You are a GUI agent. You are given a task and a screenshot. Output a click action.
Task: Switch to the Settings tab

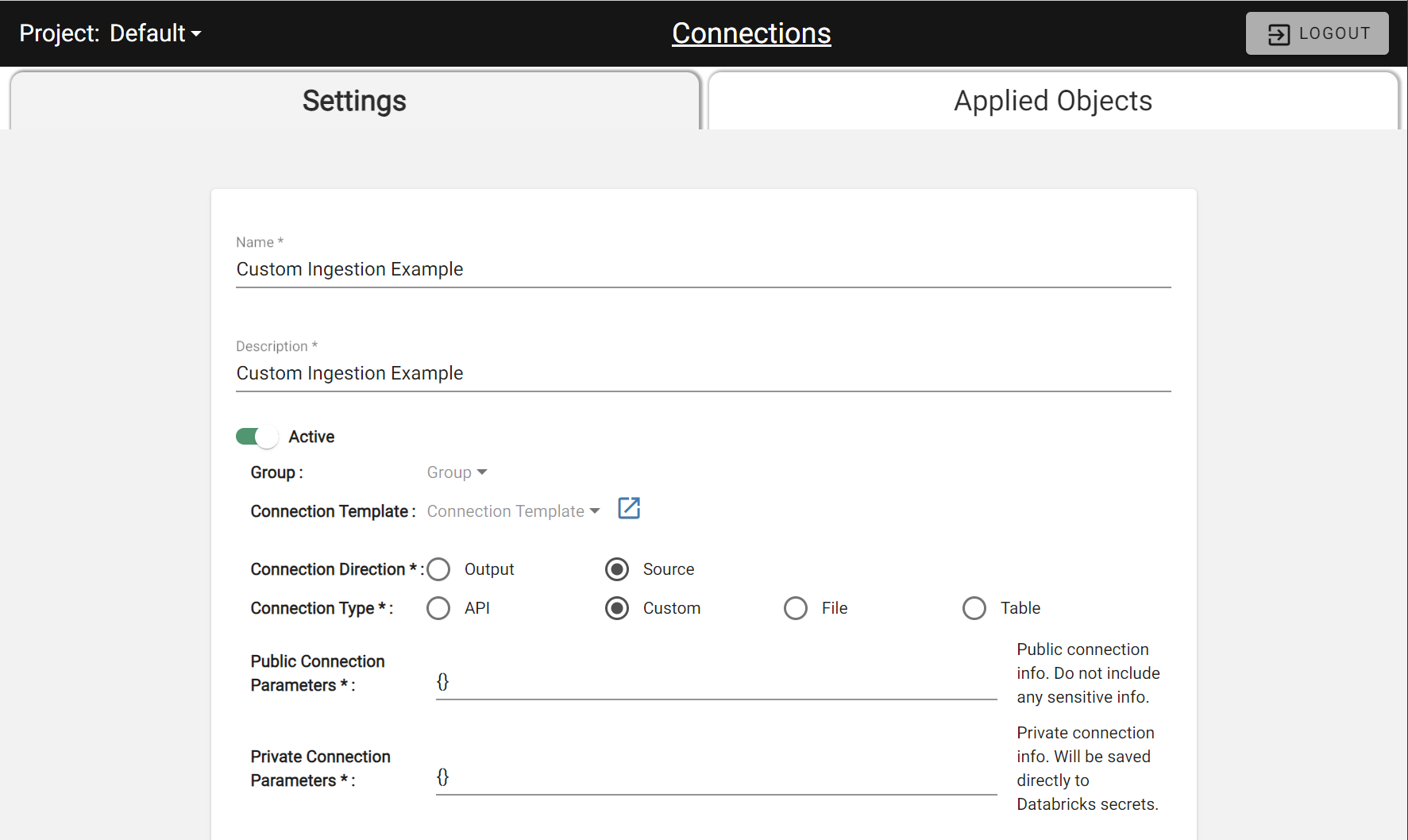tap(354, 101)
